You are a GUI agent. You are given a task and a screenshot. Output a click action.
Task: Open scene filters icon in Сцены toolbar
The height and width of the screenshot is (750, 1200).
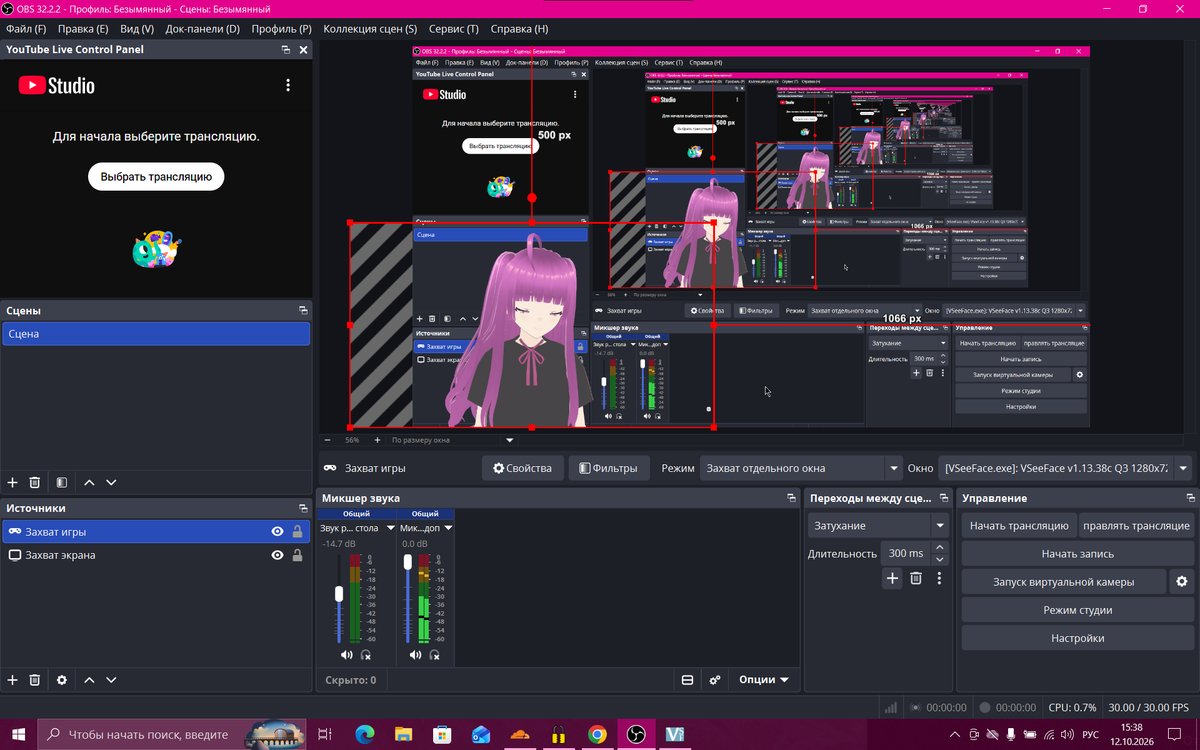tap(62, 482)
